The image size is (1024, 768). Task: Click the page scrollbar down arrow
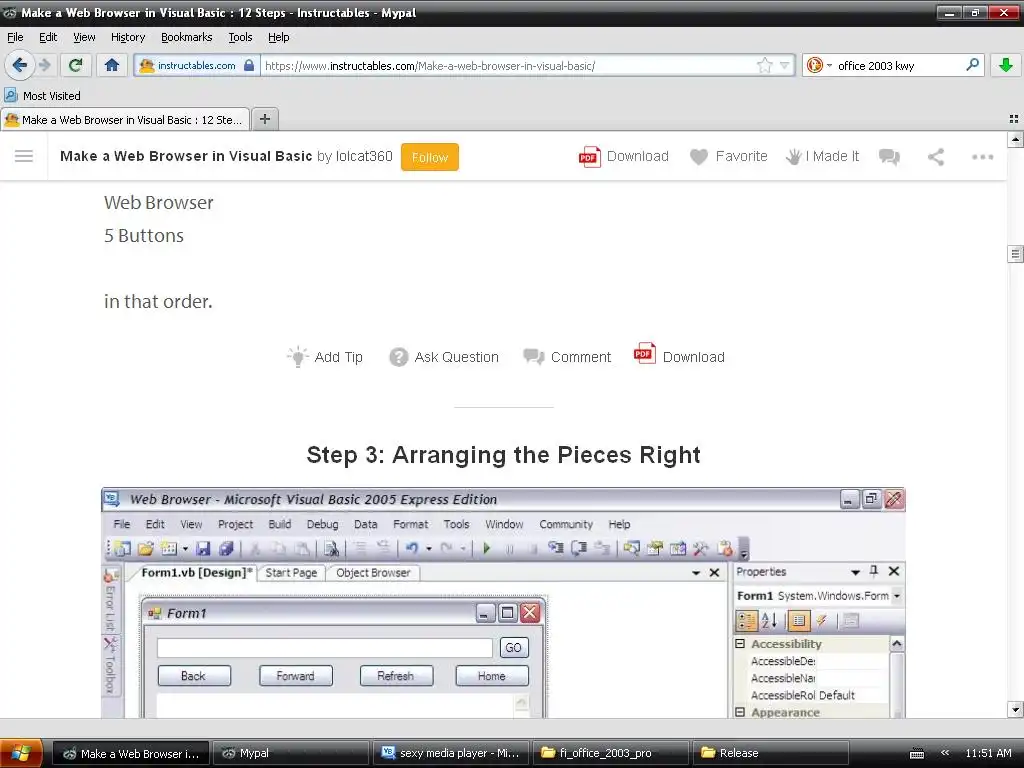1016,710
